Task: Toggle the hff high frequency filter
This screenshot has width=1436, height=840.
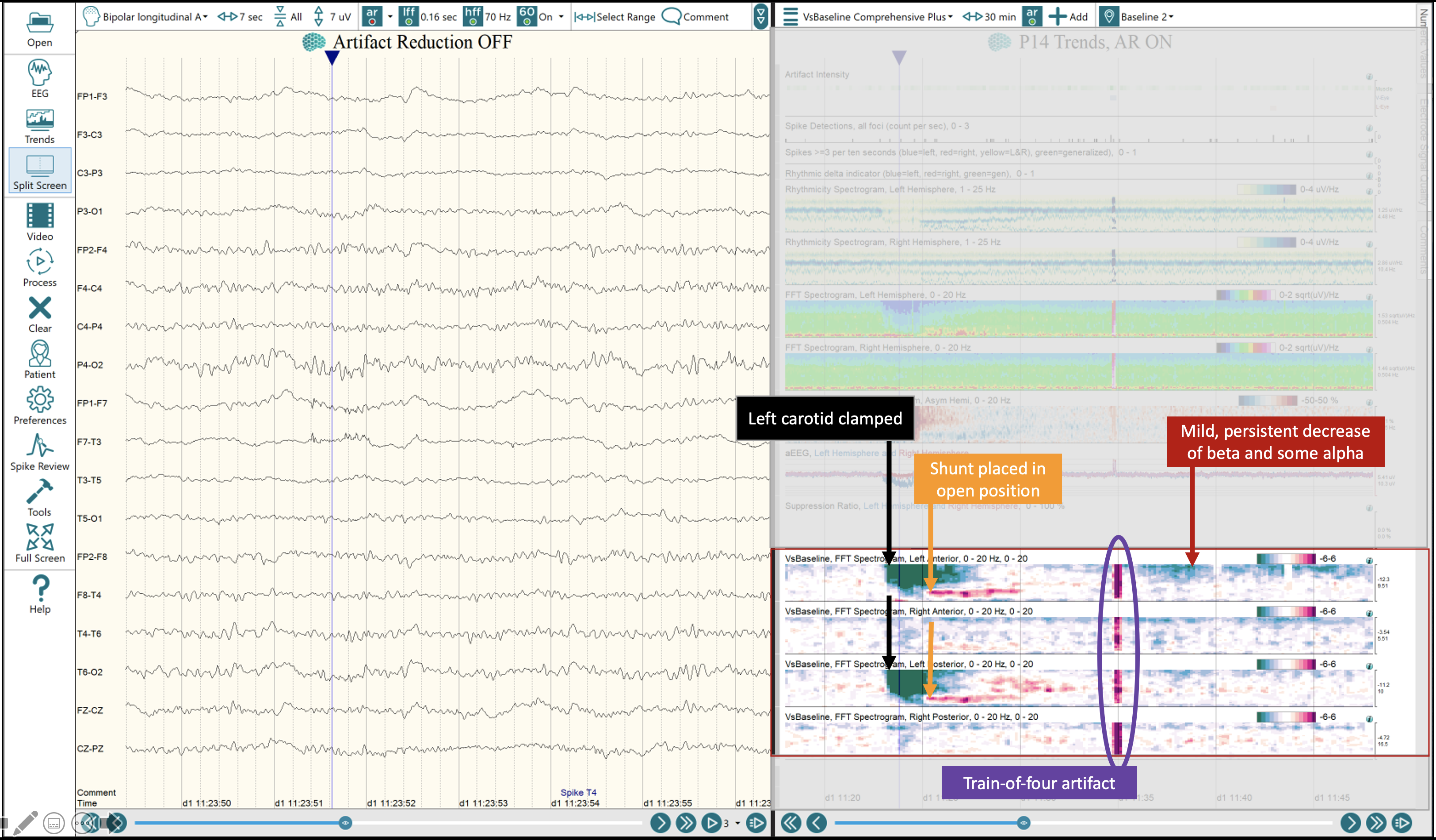Action: pos(473,16)
